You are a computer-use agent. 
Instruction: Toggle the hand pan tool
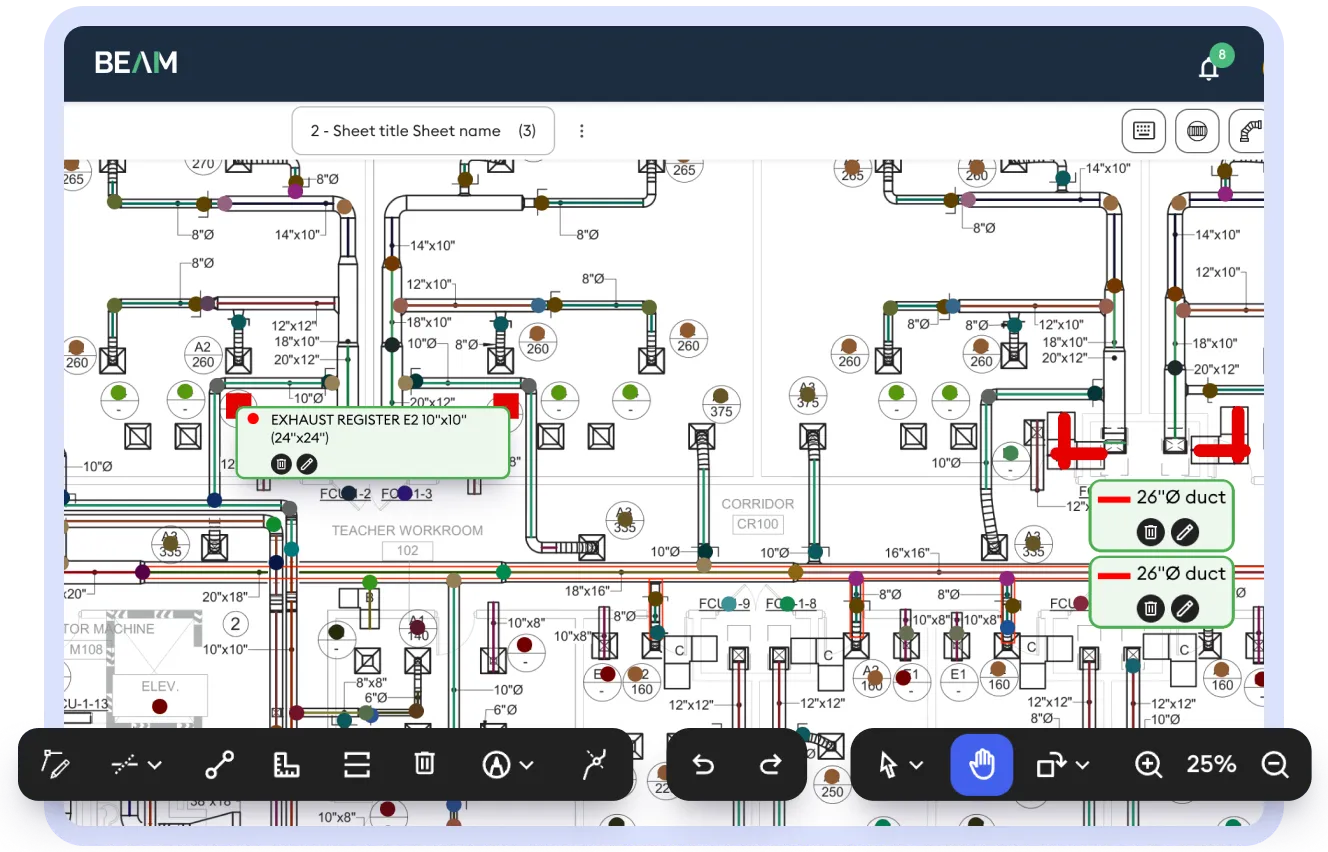(x=982, y=765)
